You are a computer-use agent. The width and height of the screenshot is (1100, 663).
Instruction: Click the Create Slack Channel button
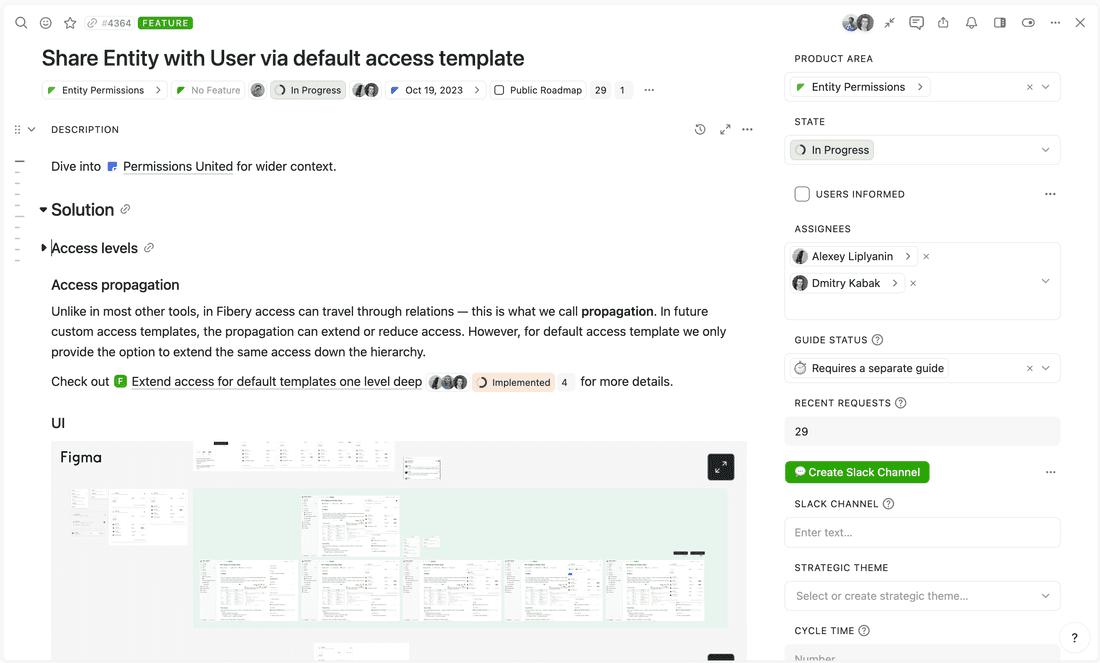pyautogui.click(x=857, y=472)
